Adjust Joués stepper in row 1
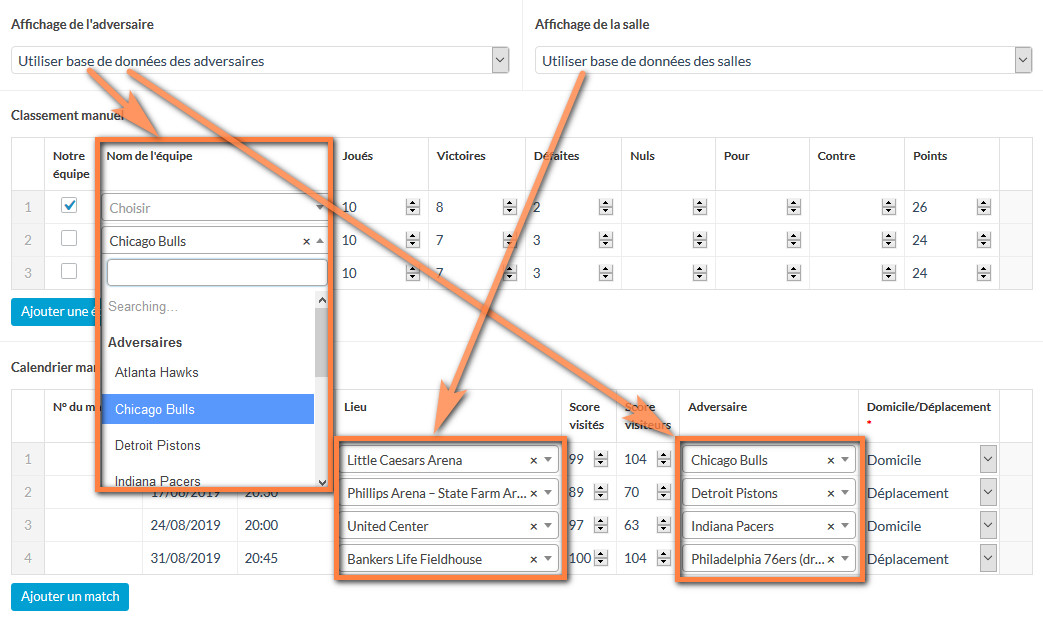Image resolution: width=1043 pixels, height=620 pixels. coord(412,207)
